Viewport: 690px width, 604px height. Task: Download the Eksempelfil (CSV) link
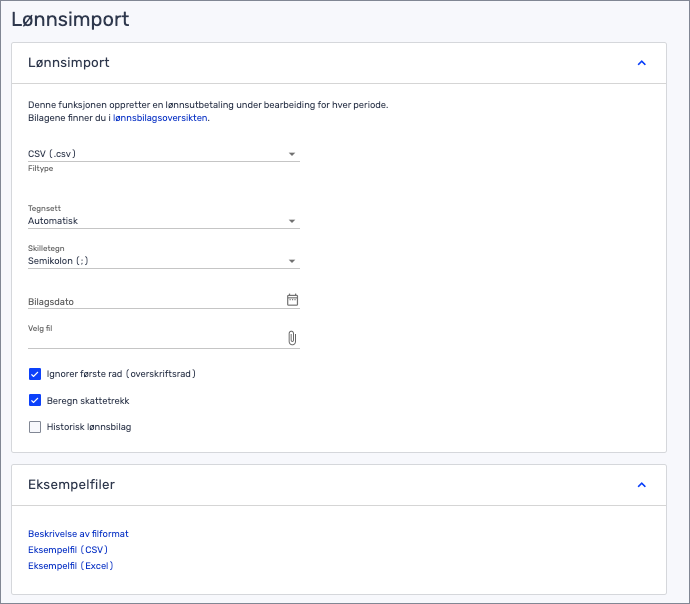(x=67, y=550)
